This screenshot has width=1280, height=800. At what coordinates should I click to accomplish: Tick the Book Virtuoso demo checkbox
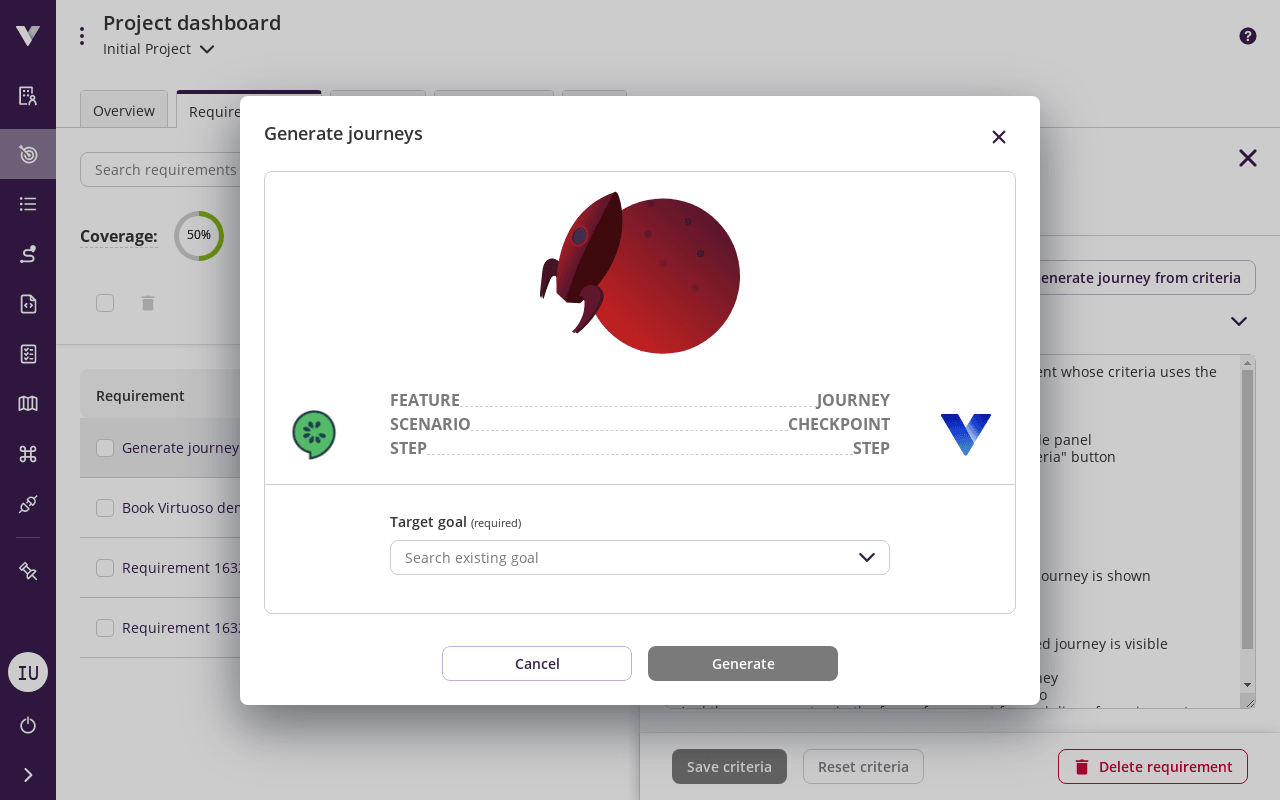click(105, 508)
